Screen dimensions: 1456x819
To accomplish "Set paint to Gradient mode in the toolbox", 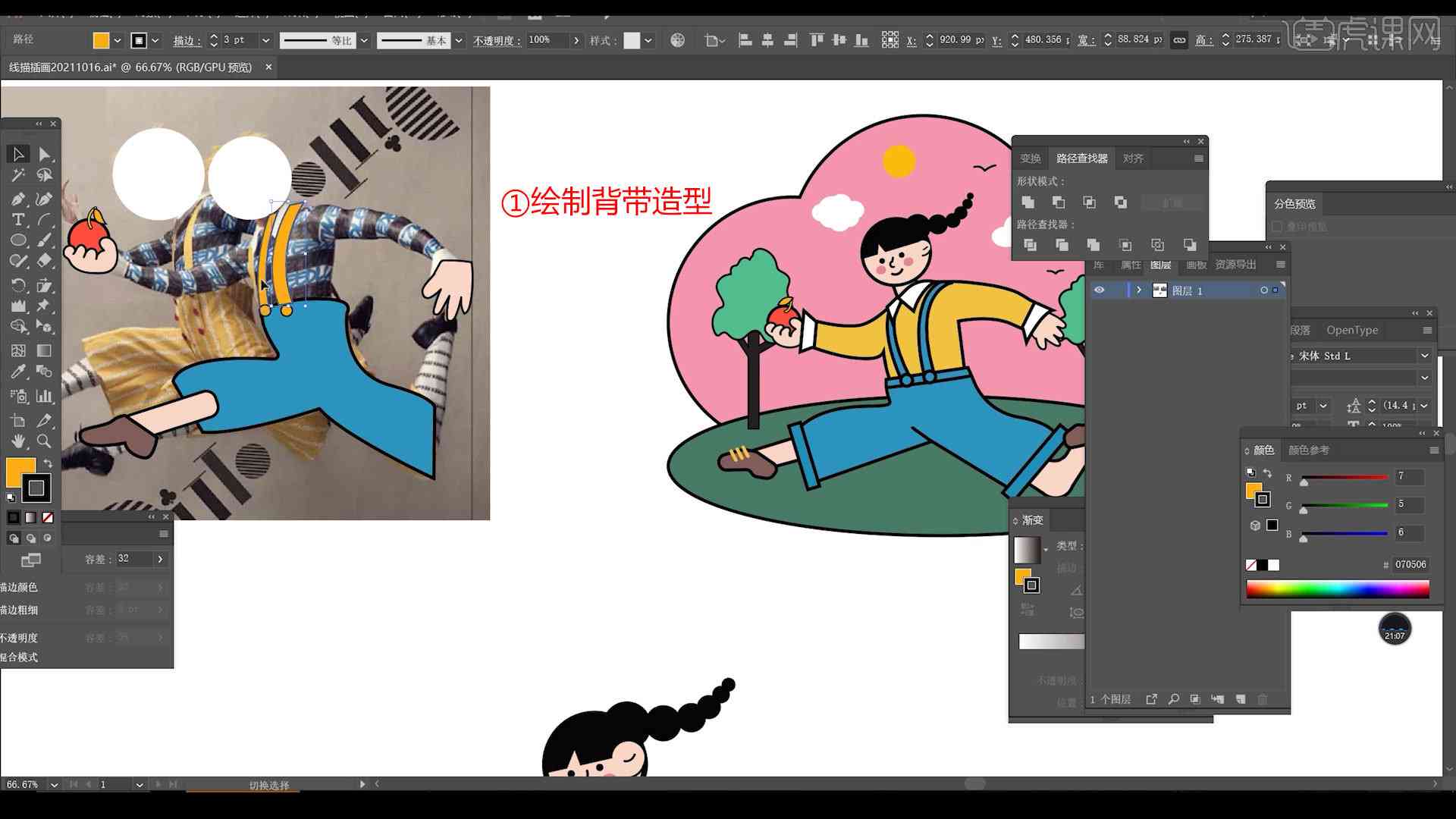I will pyautogui.click(x=30, y=518).
